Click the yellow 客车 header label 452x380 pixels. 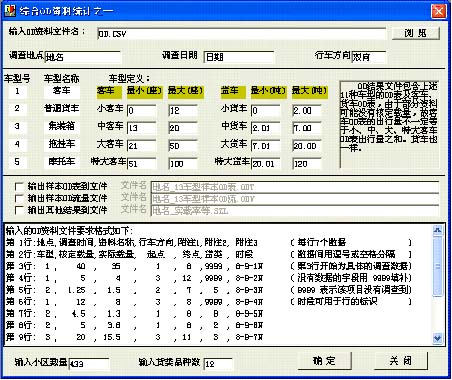point(109,91)
